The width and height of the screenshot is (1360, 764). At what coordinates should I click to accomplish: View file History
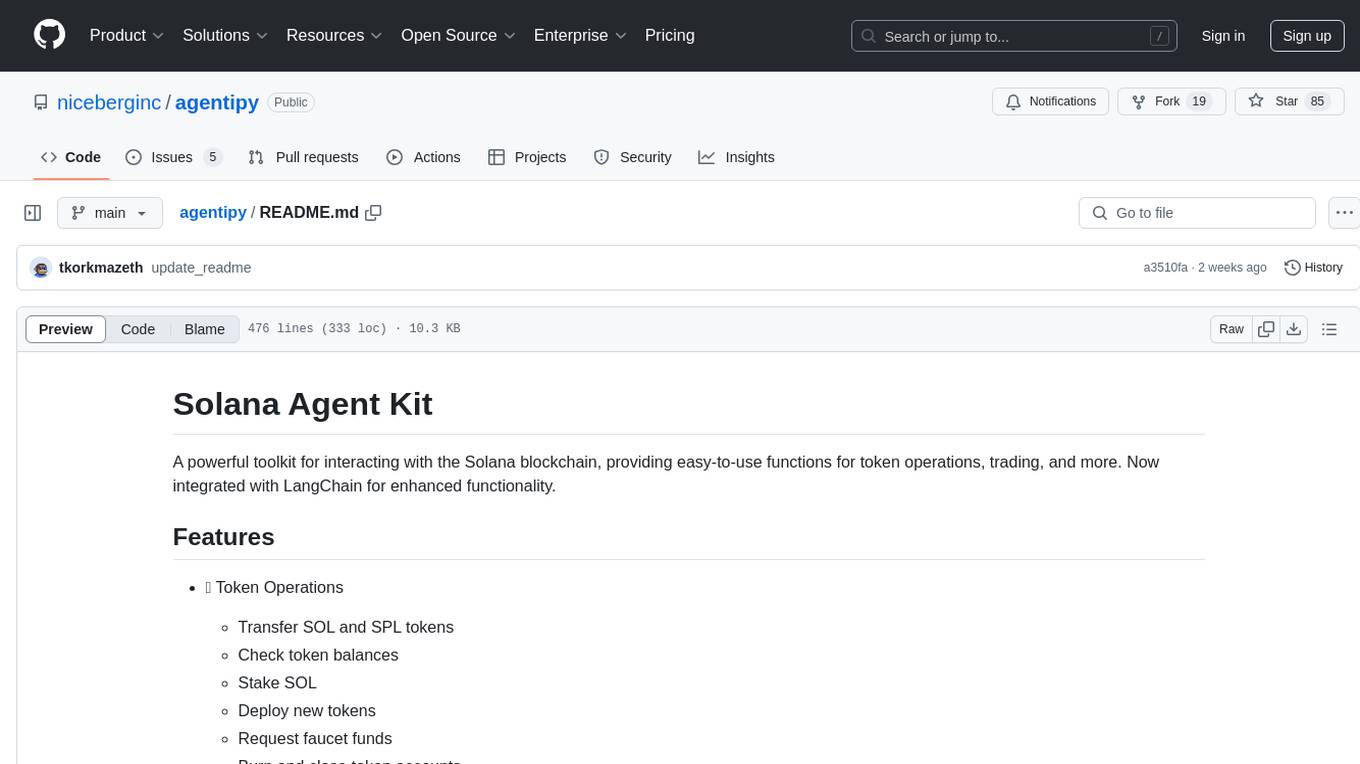(1313, 268)
